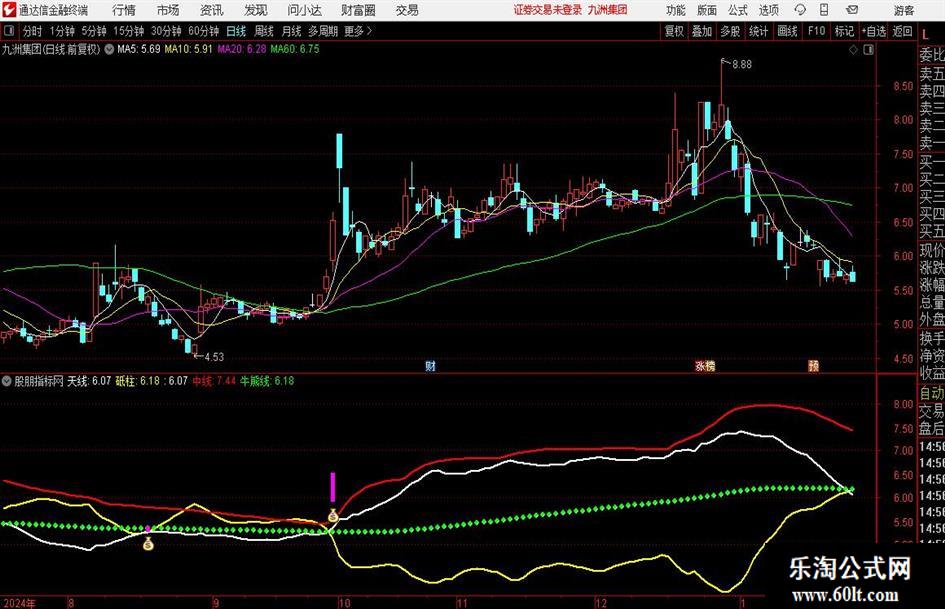This screenshot has height=609, width=945.
Task: Click MA60: 6.75 indicator value
Action: pos(295,49)
